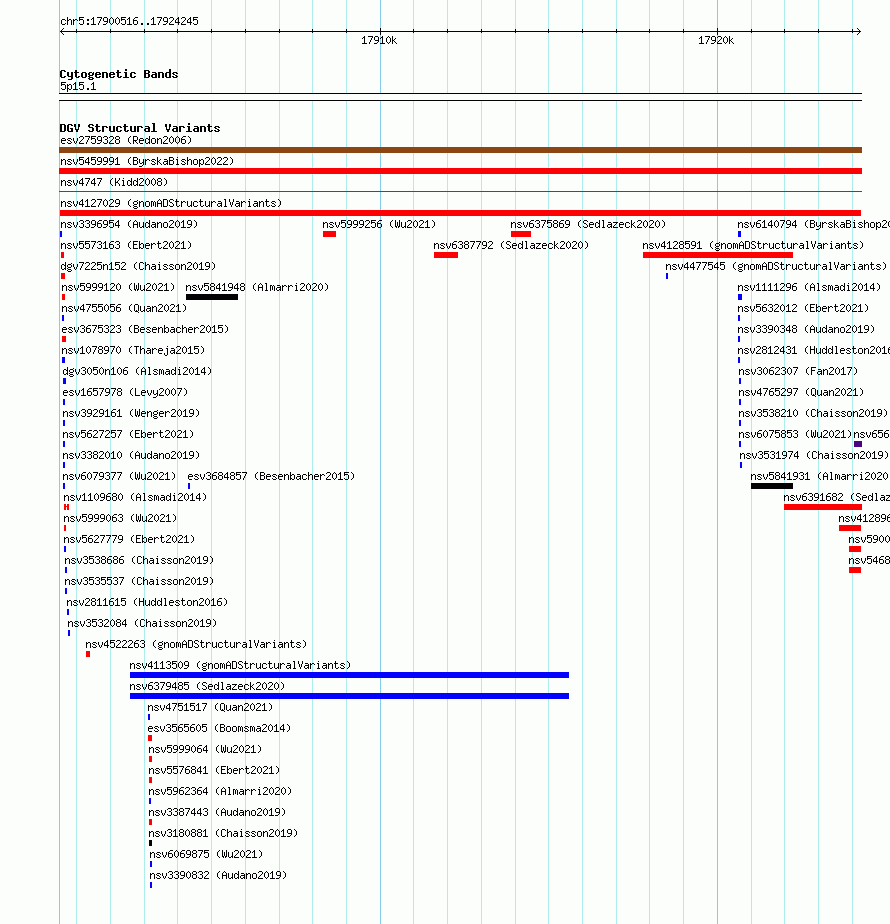Click the long red bar under nsv4128591
Image resolution: width=890 pixels, height=924 pixels.
point(717,255)
